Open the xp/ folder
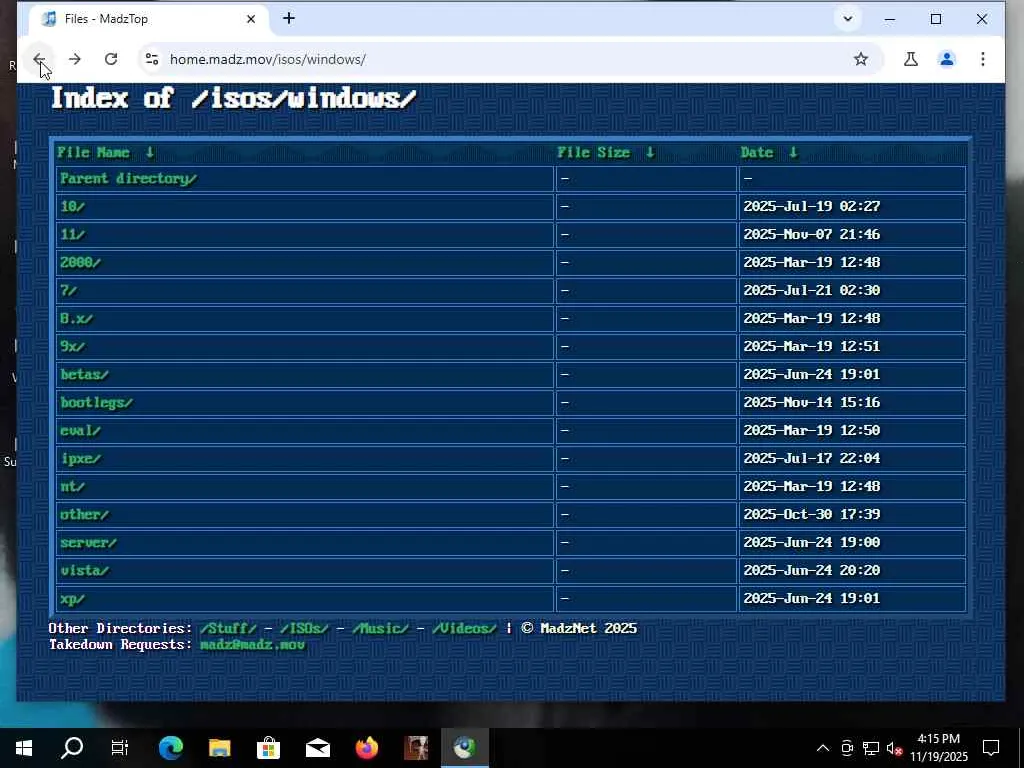1024x768 pixels. 72,600
